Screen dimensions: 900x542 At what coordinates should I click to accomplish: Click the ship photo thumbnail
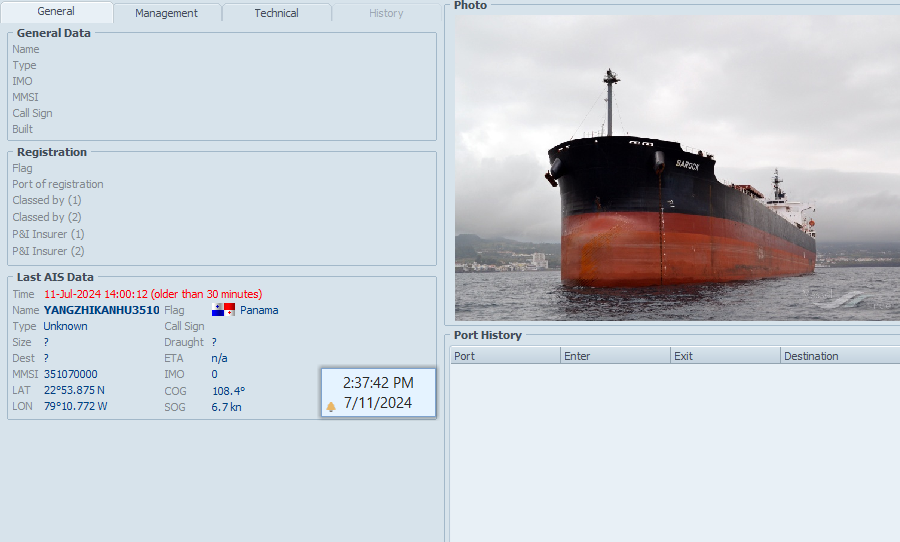(x=677, y=168)
